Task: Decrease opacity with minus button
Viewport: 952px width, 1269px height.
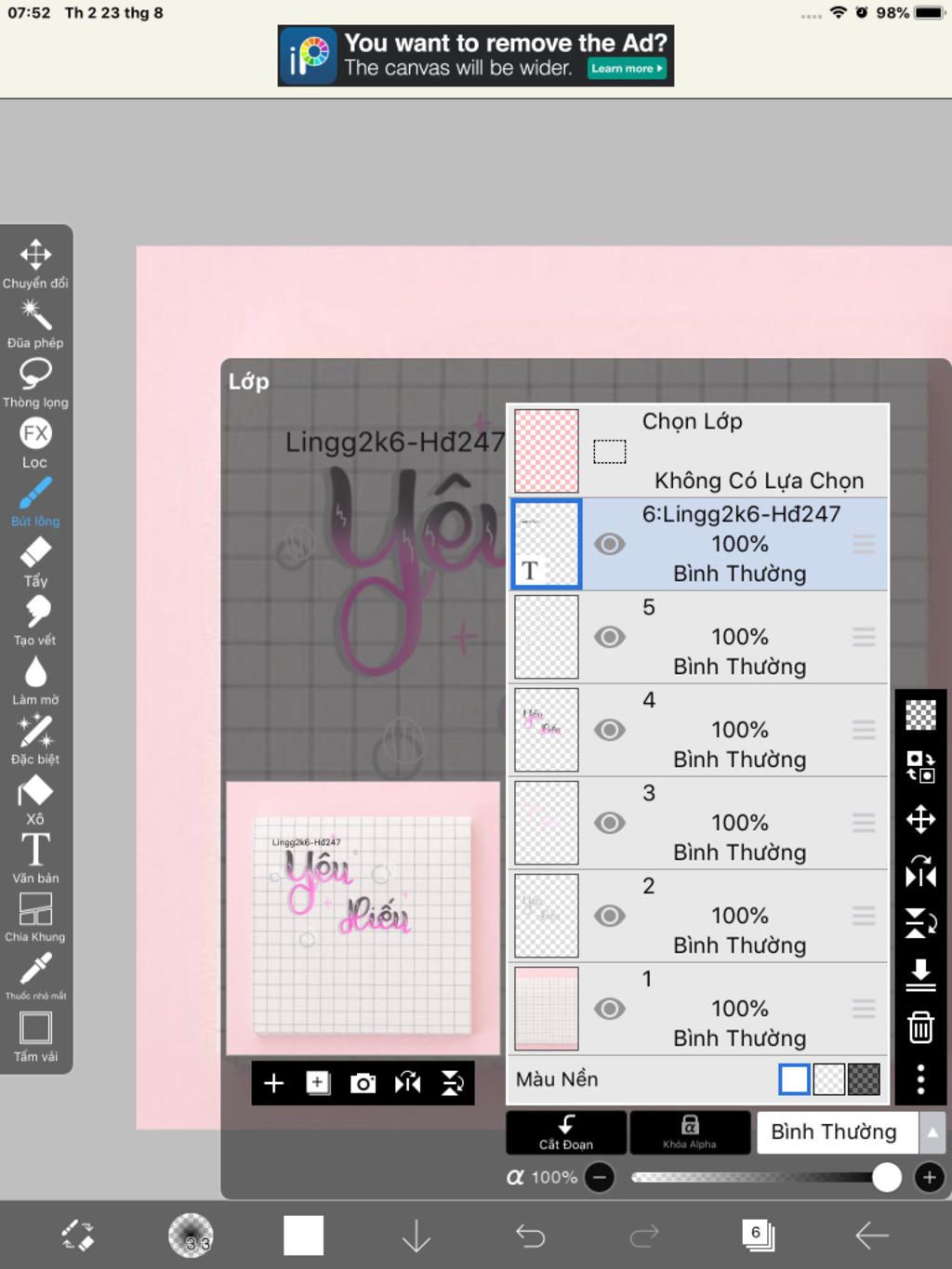Action: pos(600,1178)
